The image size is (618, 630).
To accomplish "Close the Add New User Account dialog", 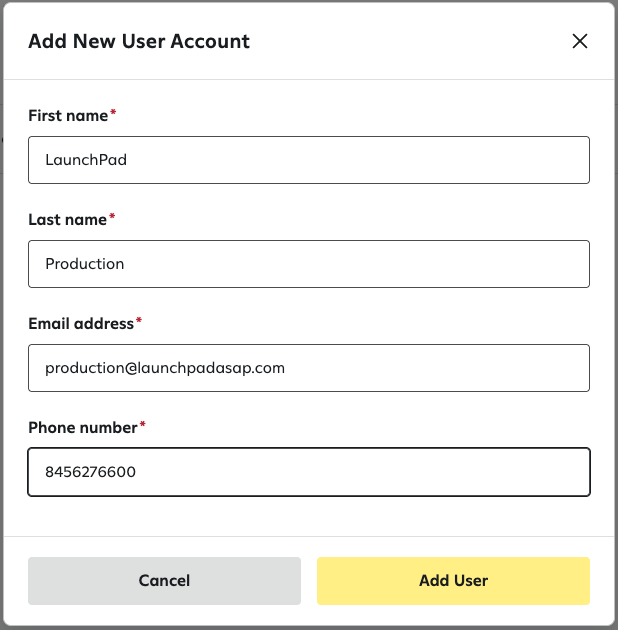I will tap(579, 41).
